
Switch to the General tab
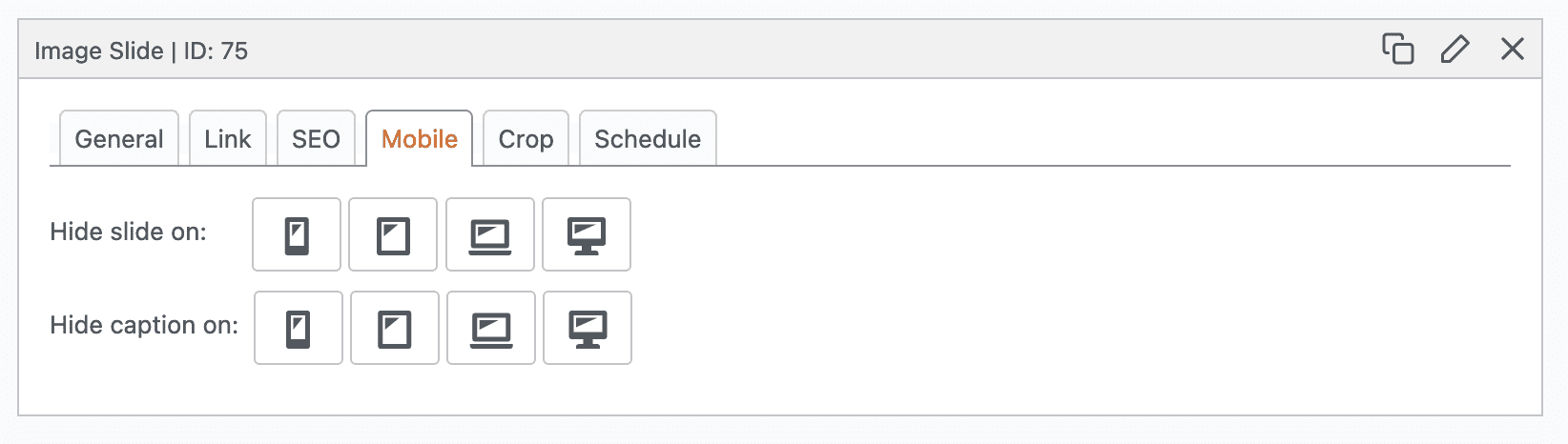click(119, 139)
